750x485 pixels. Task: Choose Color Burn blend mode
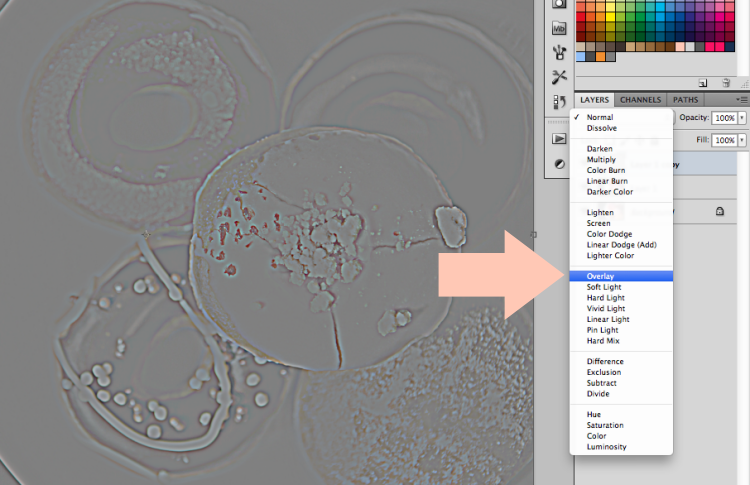(621, 170)
